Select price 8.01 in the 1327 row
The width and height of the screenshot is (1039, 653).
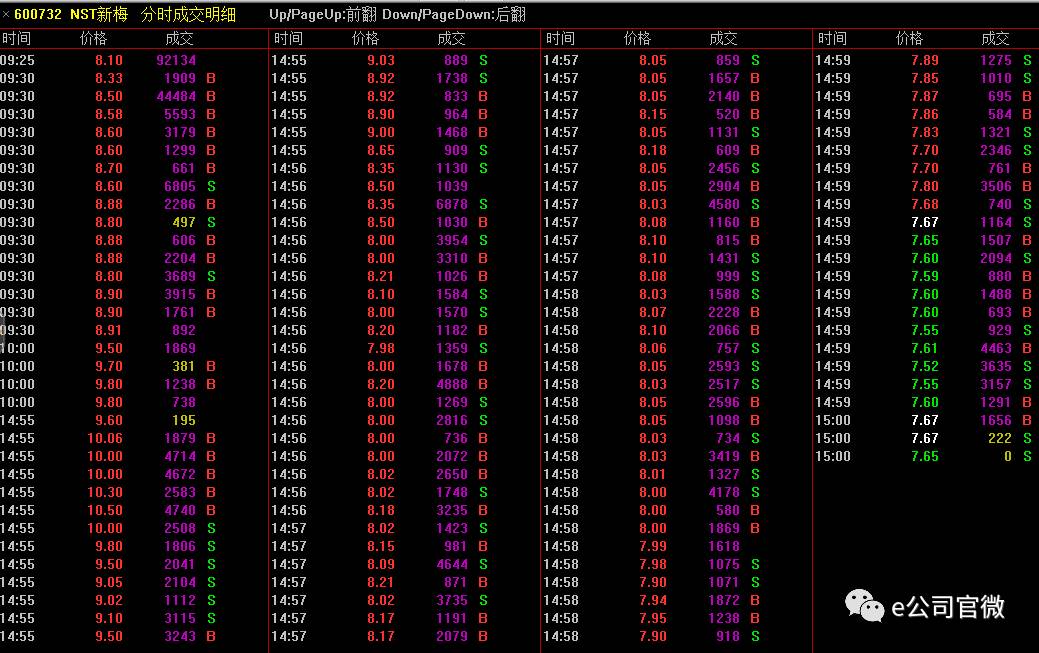coord(653,474)
